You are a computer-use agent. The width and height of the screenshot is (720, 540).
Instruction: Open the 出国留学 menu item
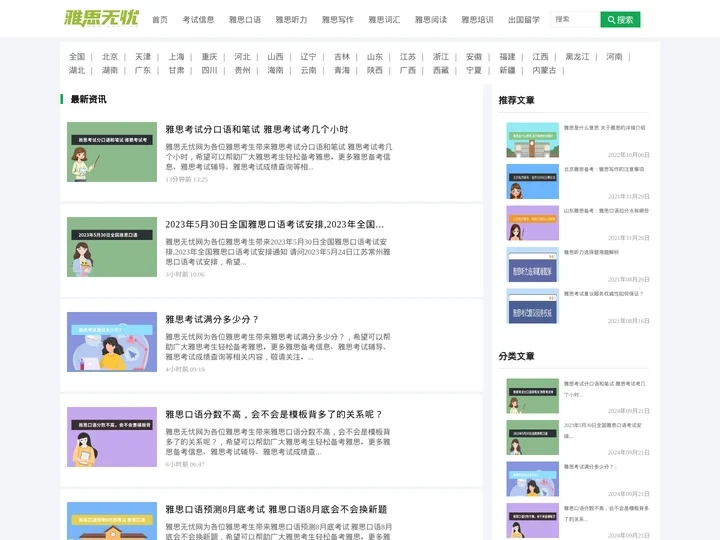tap(524, 20)
